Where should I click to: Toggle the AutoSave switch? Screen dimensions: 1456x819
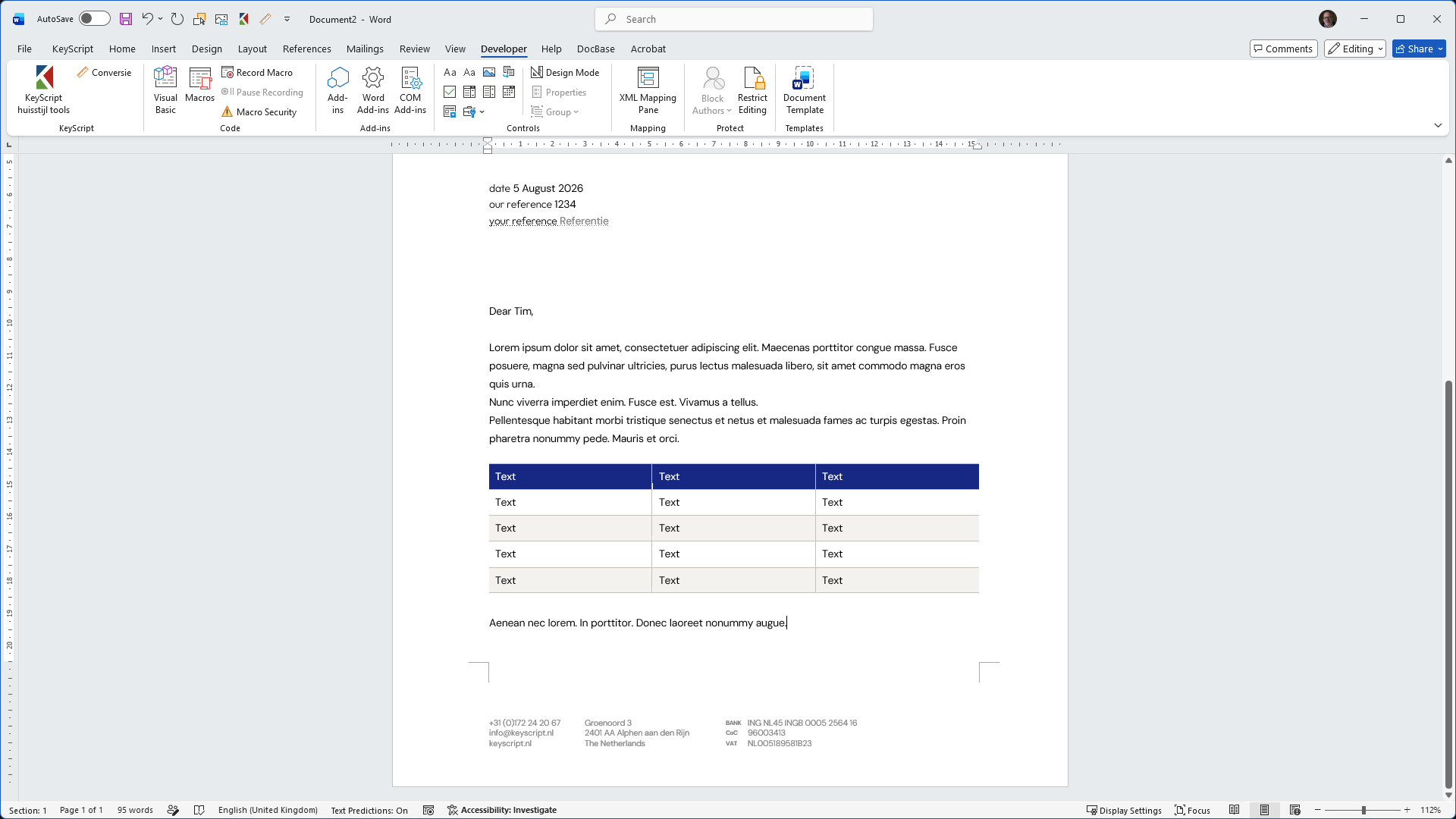point(95,19)
